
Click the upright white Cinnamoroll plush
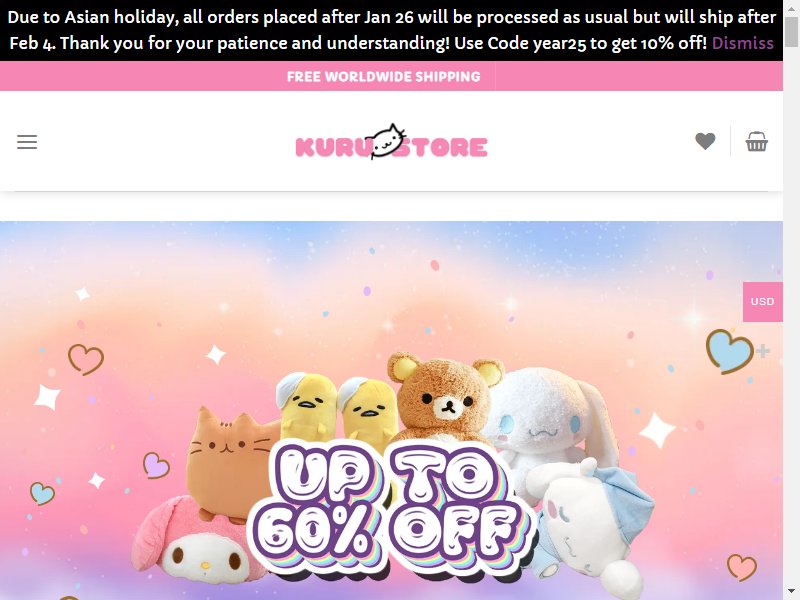(548, 418)
